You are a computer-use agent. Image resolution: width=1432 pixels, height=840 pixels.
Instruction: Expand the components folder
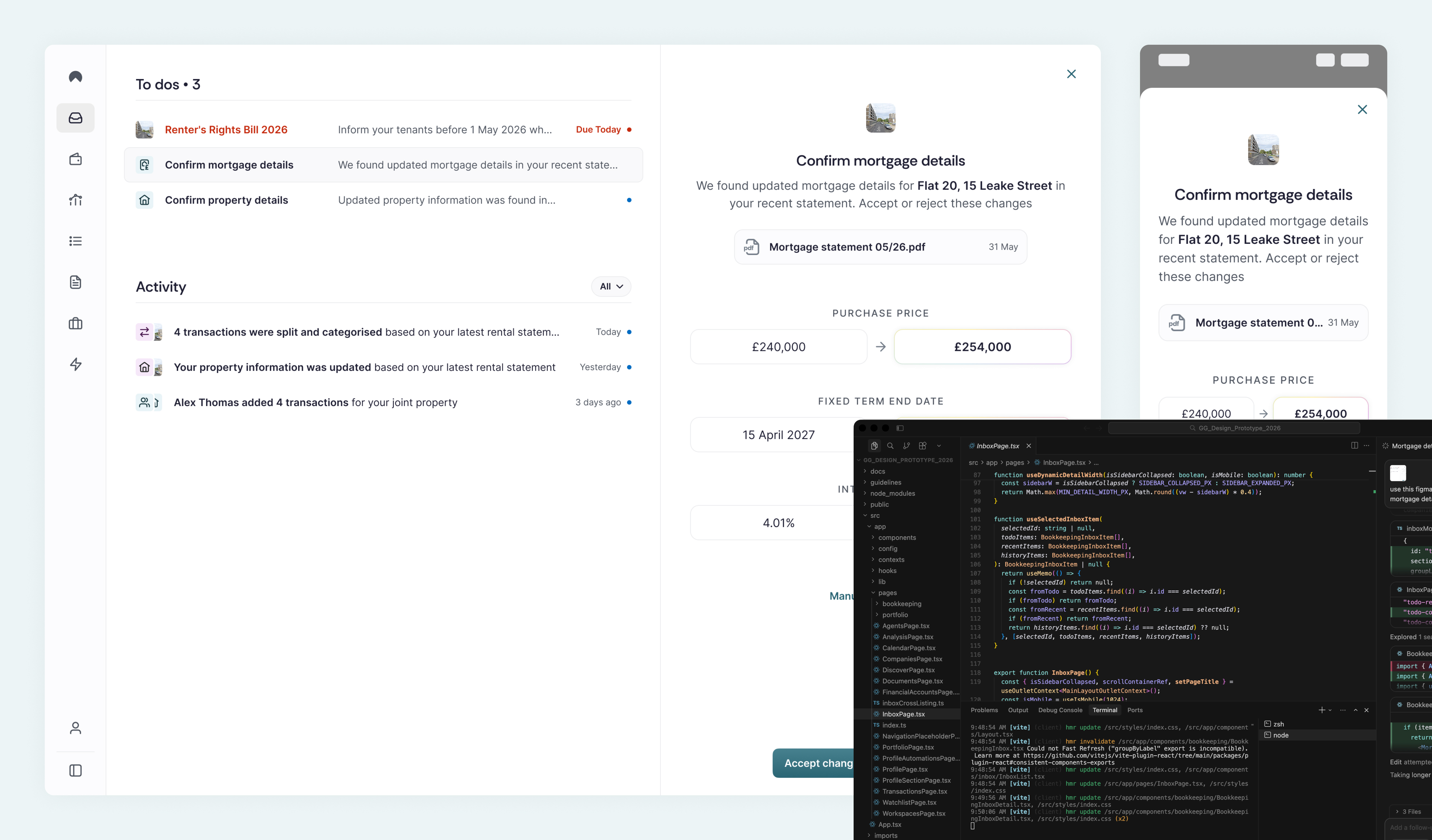906,537
